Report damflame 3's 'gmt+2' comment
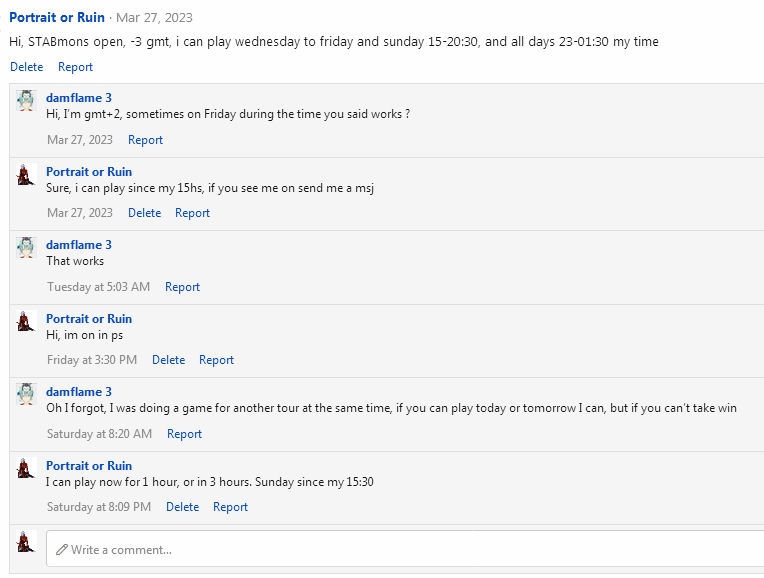 point(145,140)
